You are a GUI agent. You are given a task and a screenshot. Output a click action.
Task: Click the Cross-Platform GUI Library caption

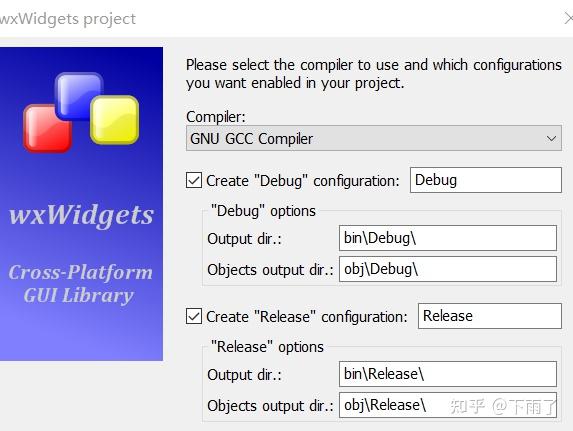click(x=80, y=283)
